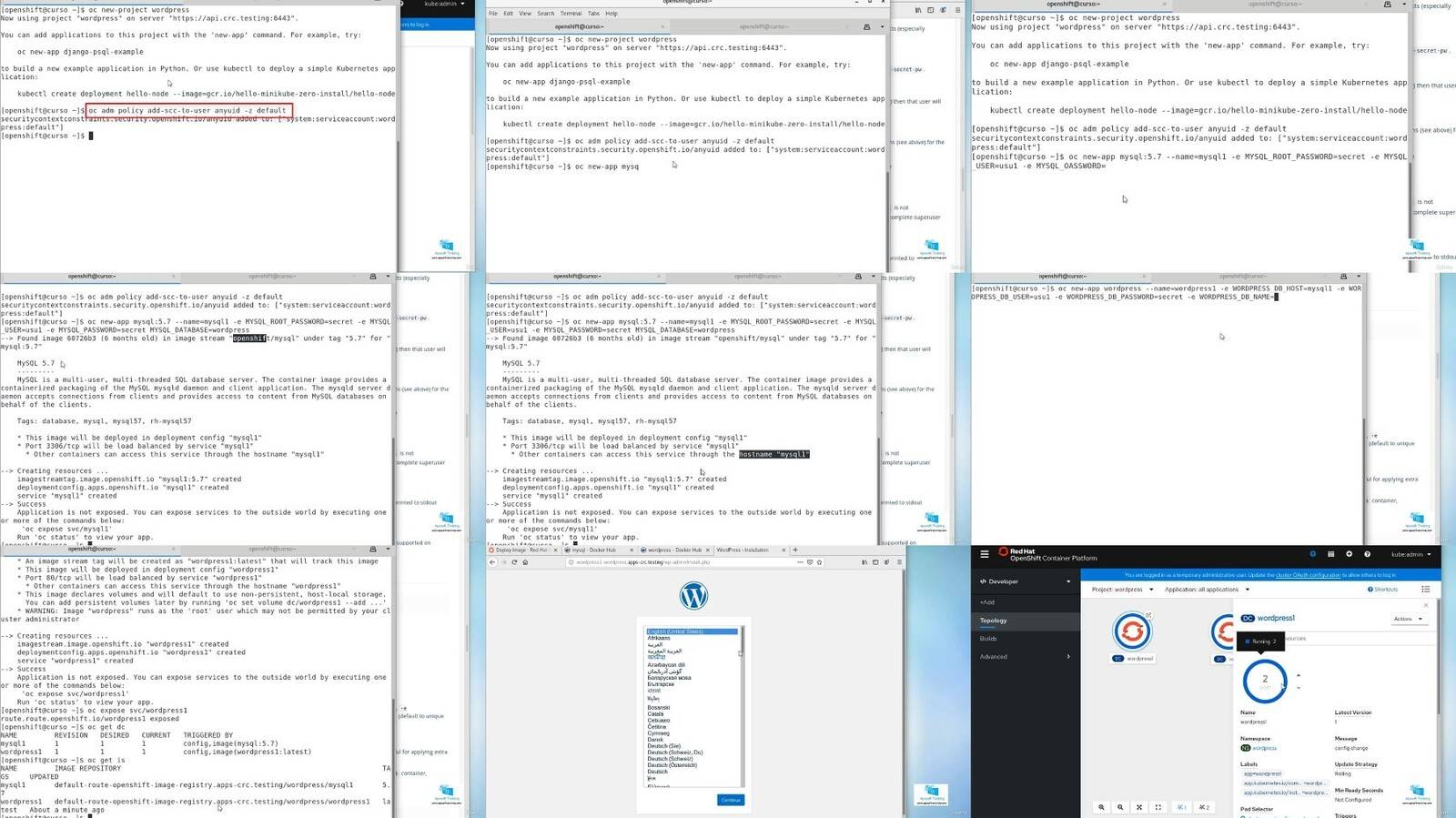Click the Red Hat OpenShift Container Platform logo
This screenshot has width=1456, height=818.
click(1047, 554)
